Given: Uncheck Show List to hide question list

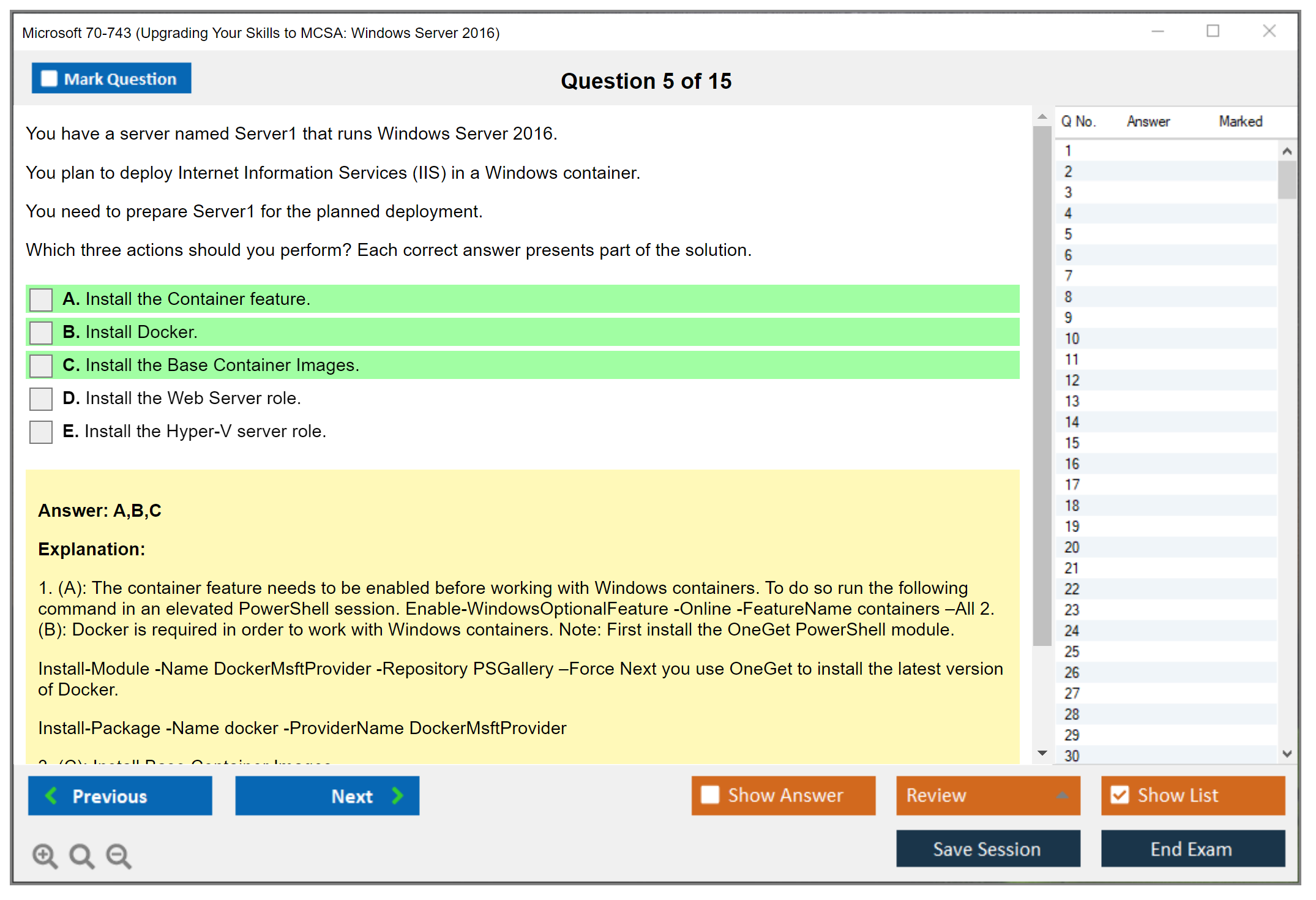Looking at the screenshot, I should click(1120, 795).
